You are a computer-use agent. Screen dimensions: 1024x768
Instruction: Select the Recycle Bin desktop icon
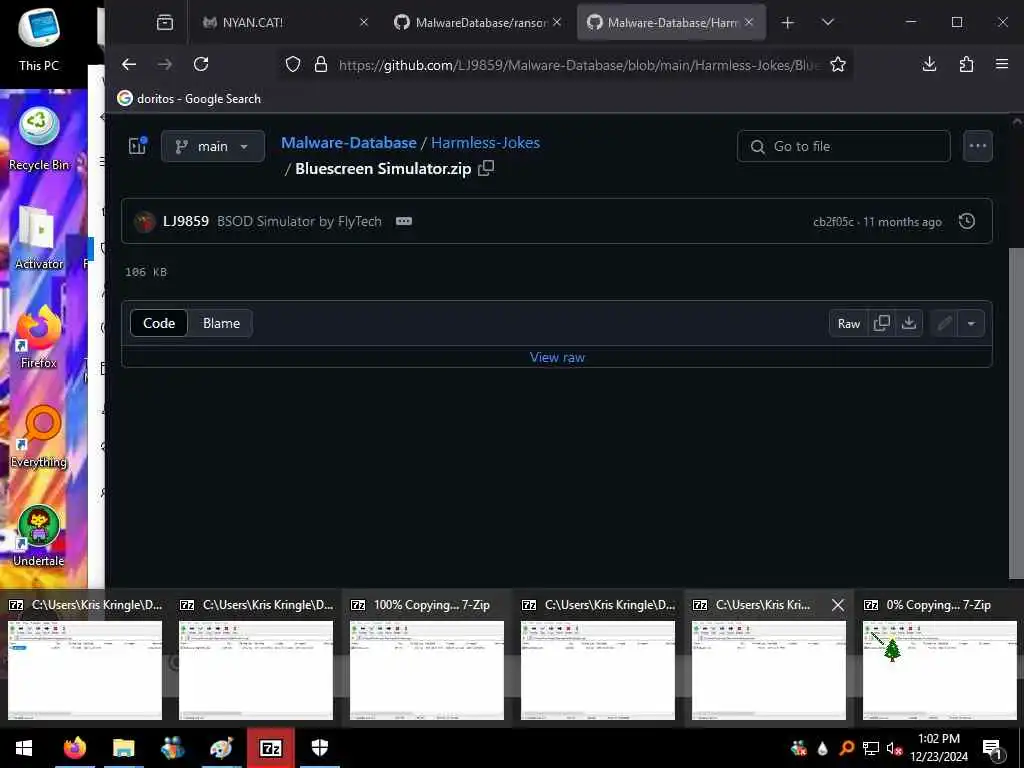pos(39,138)
